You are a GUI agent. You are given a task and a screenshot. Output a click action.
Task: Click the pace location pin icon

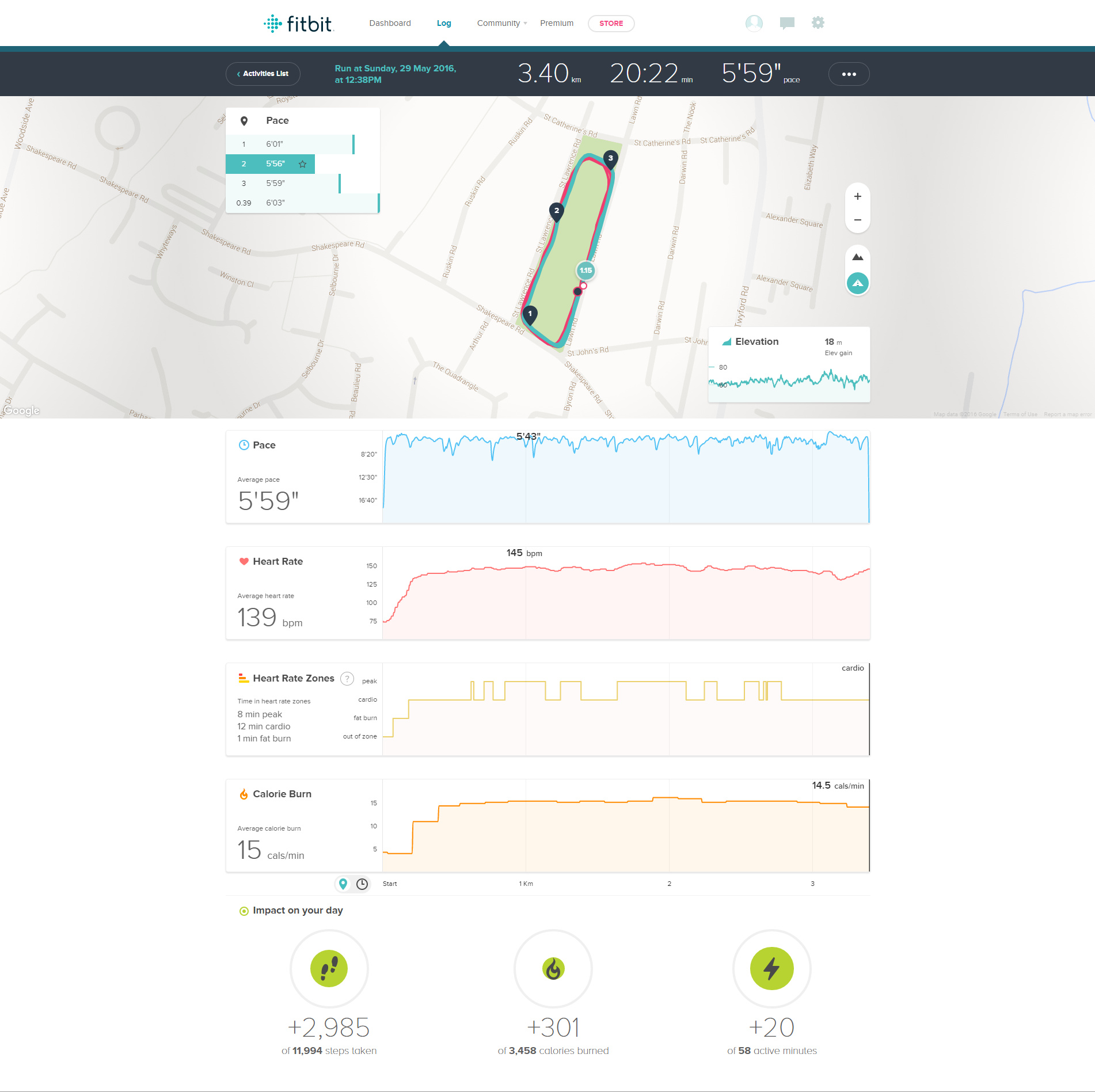point(244,121)
